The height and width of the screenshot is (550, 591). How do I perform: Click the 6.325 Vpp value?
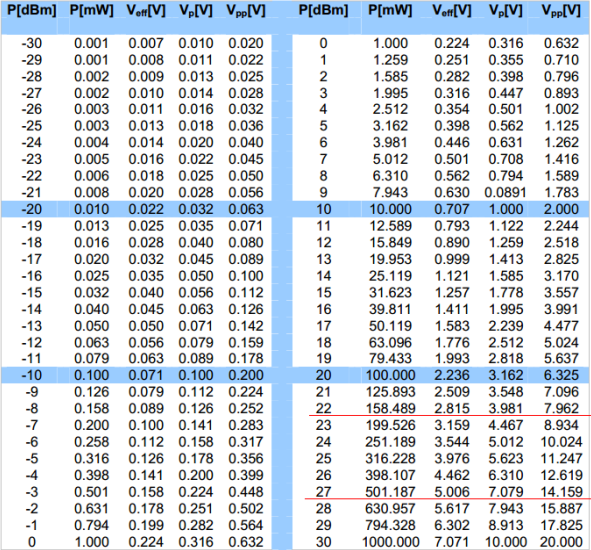561,375
